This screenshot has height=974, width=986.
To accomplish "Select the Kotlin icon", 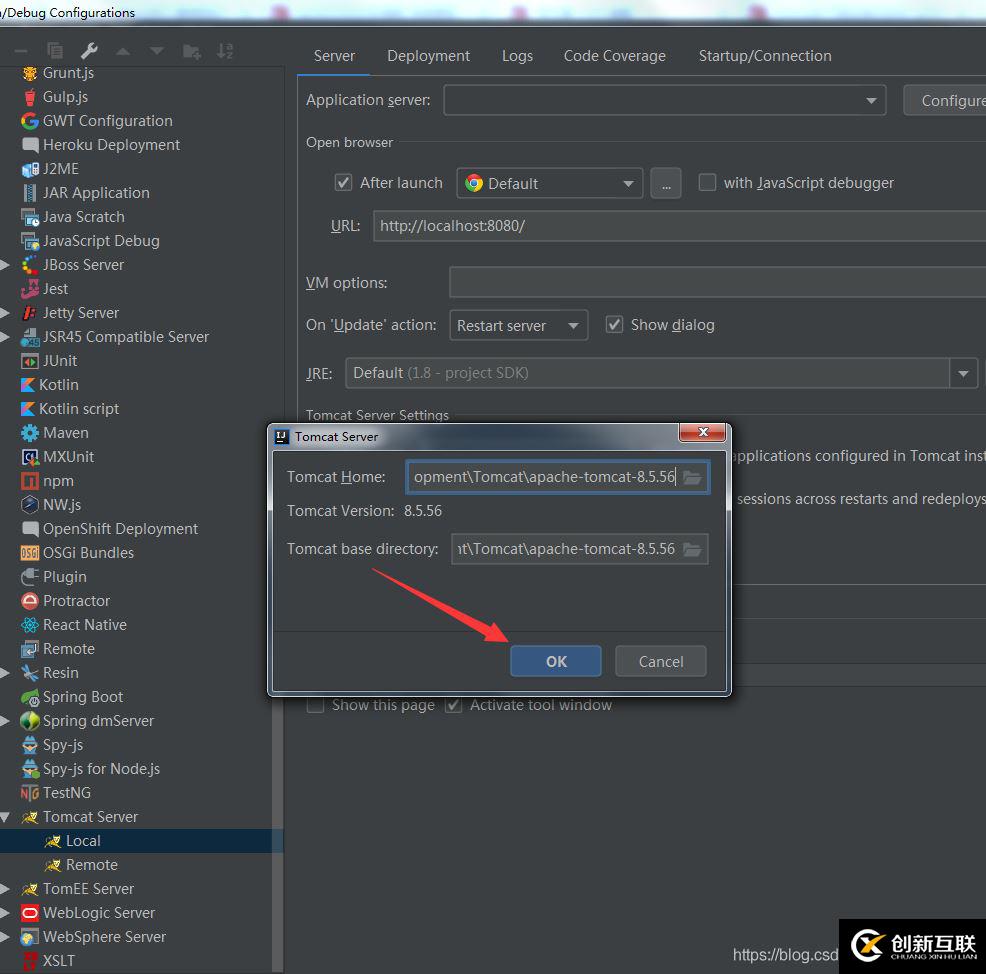I will (28, 385).
